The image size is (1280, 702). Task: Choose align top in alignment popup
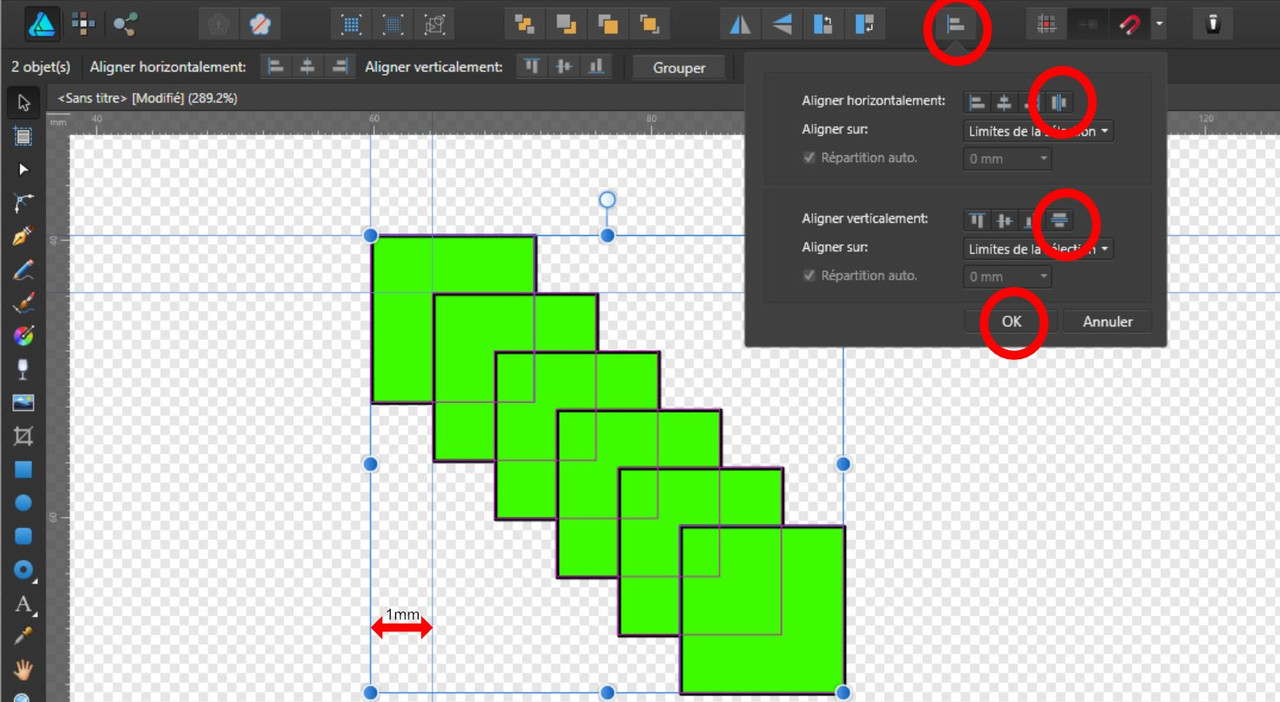click(977, 220)
